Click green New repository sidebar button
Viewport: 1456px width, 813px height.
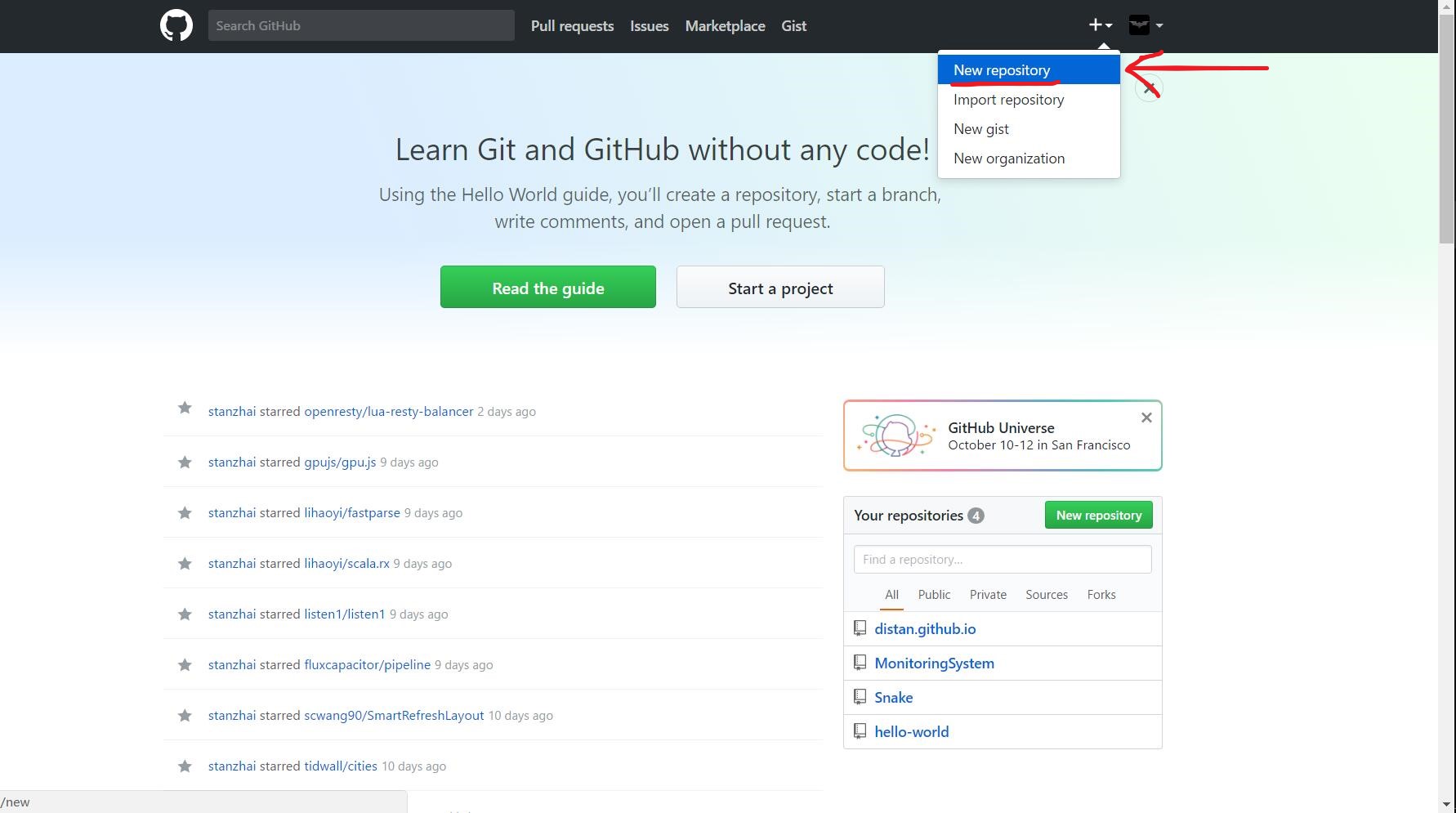(x=1099, y=515)
